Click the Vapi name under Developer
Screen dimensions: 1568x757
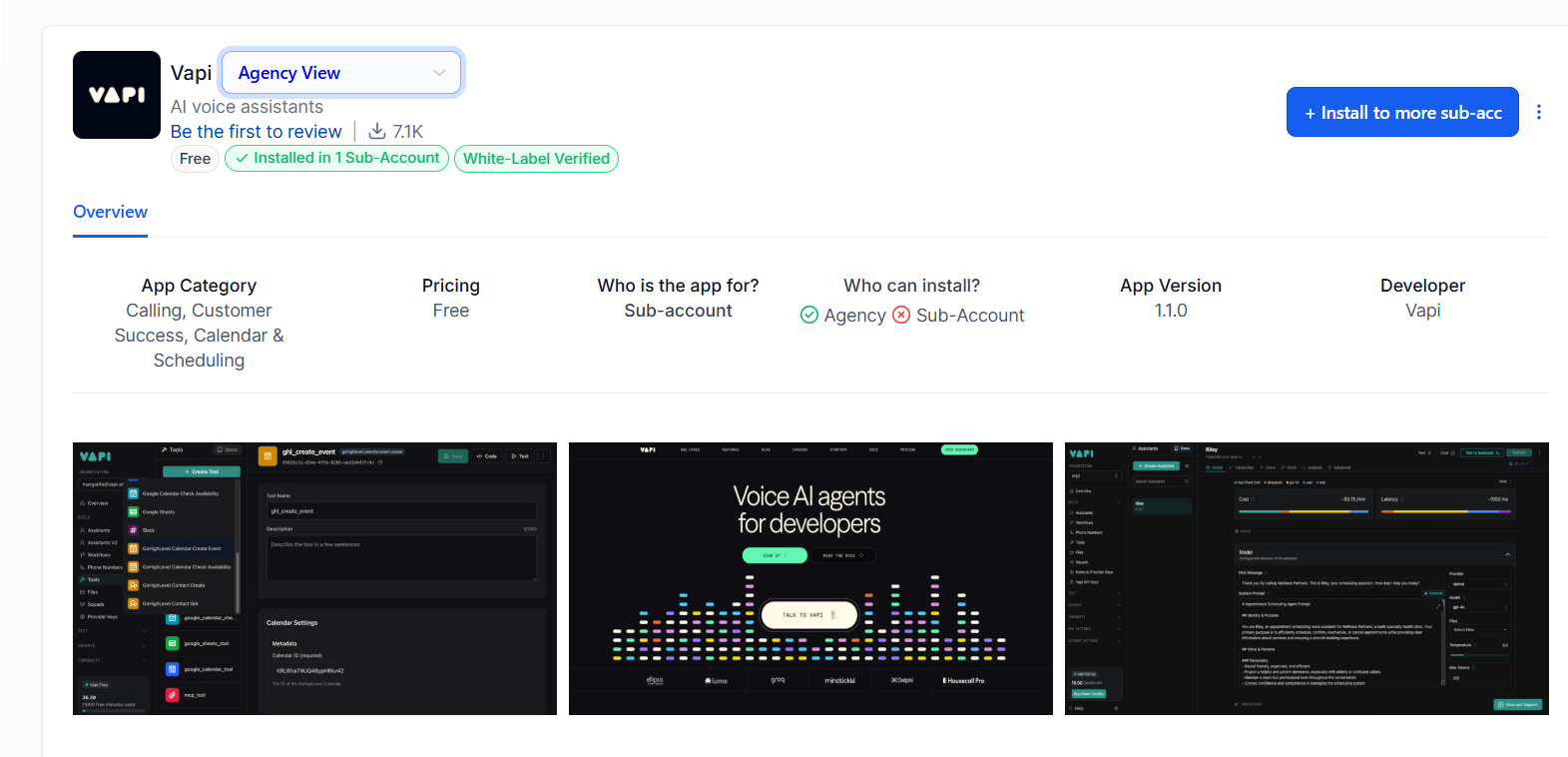click(1423, 311)
